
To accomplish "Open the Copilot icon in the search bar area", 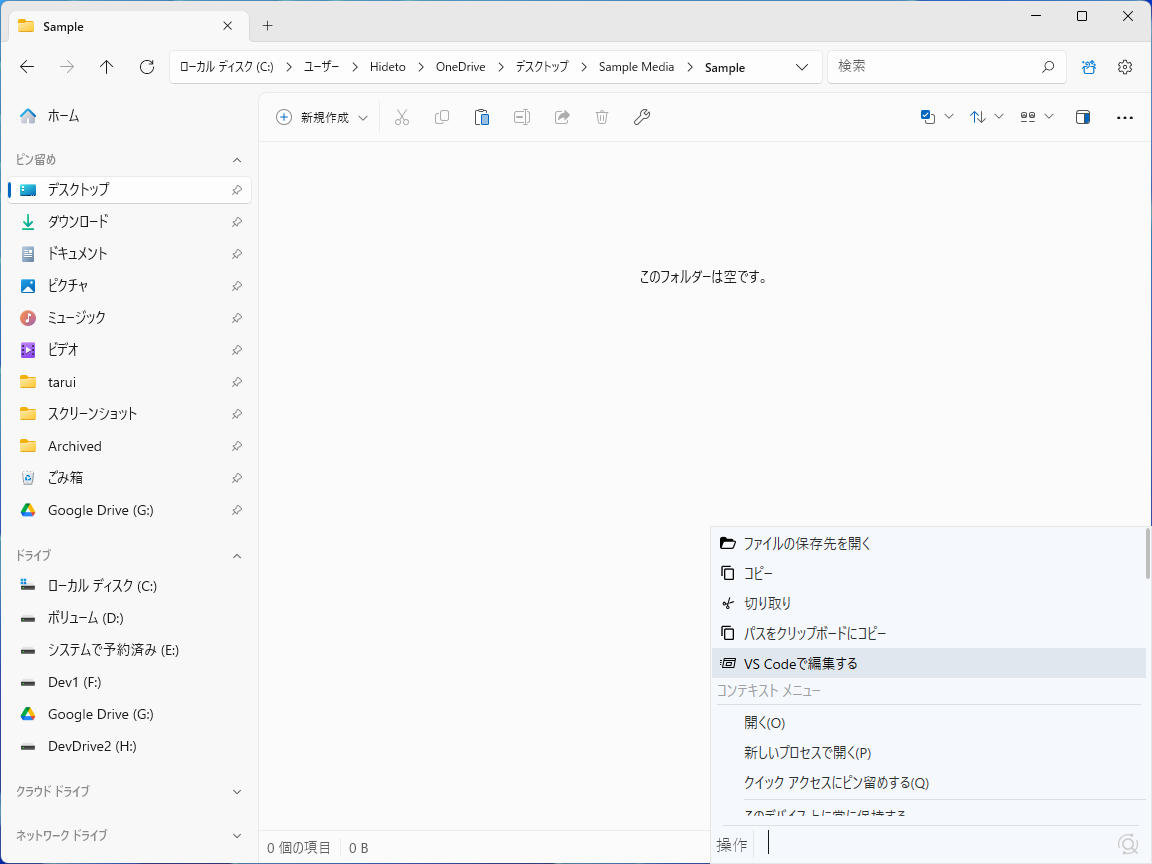I will (1088, 67).
